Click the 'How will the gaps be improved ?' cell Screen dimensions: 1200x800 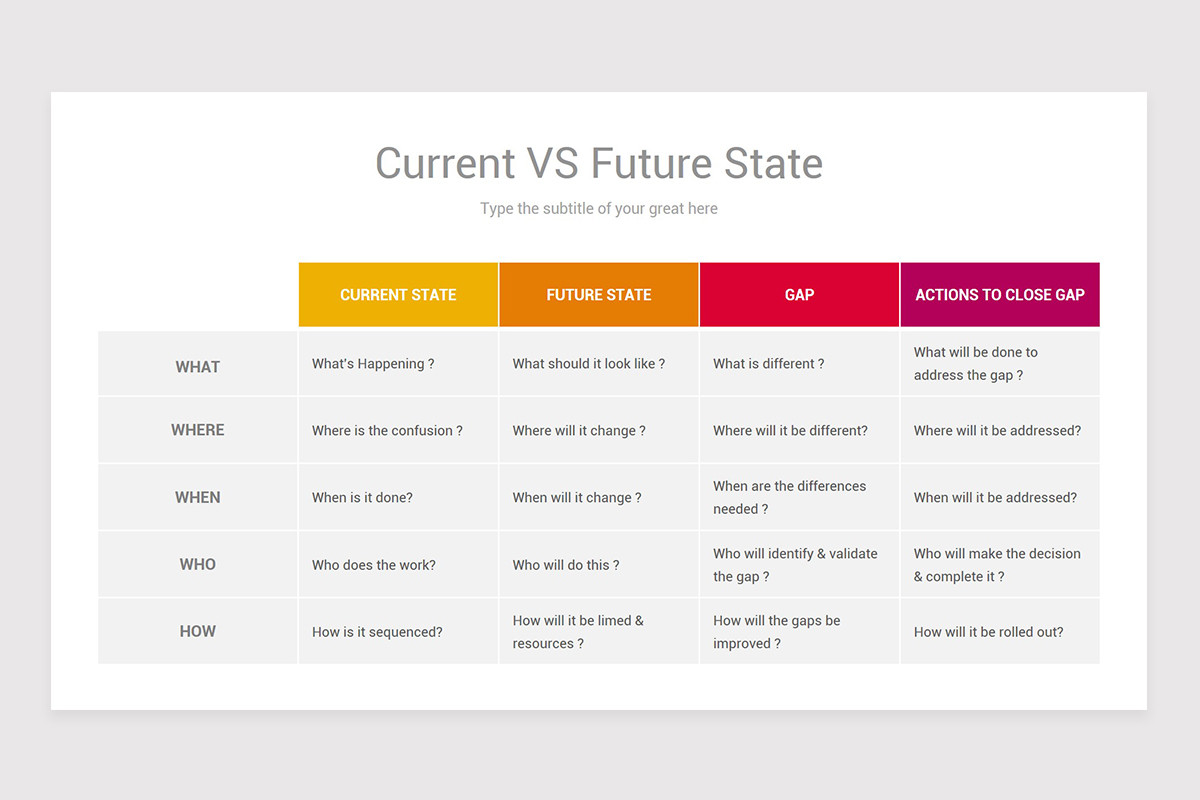776,632
